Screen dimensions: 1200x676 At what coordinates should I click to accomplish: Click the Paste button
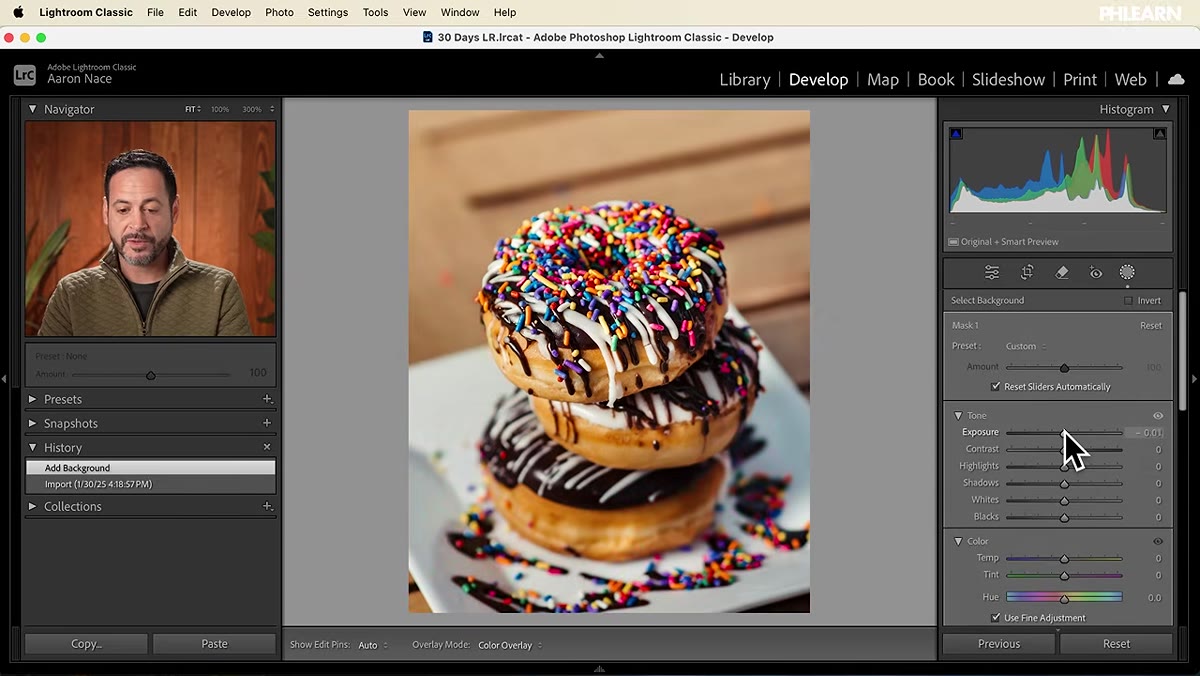pos(214,644)
